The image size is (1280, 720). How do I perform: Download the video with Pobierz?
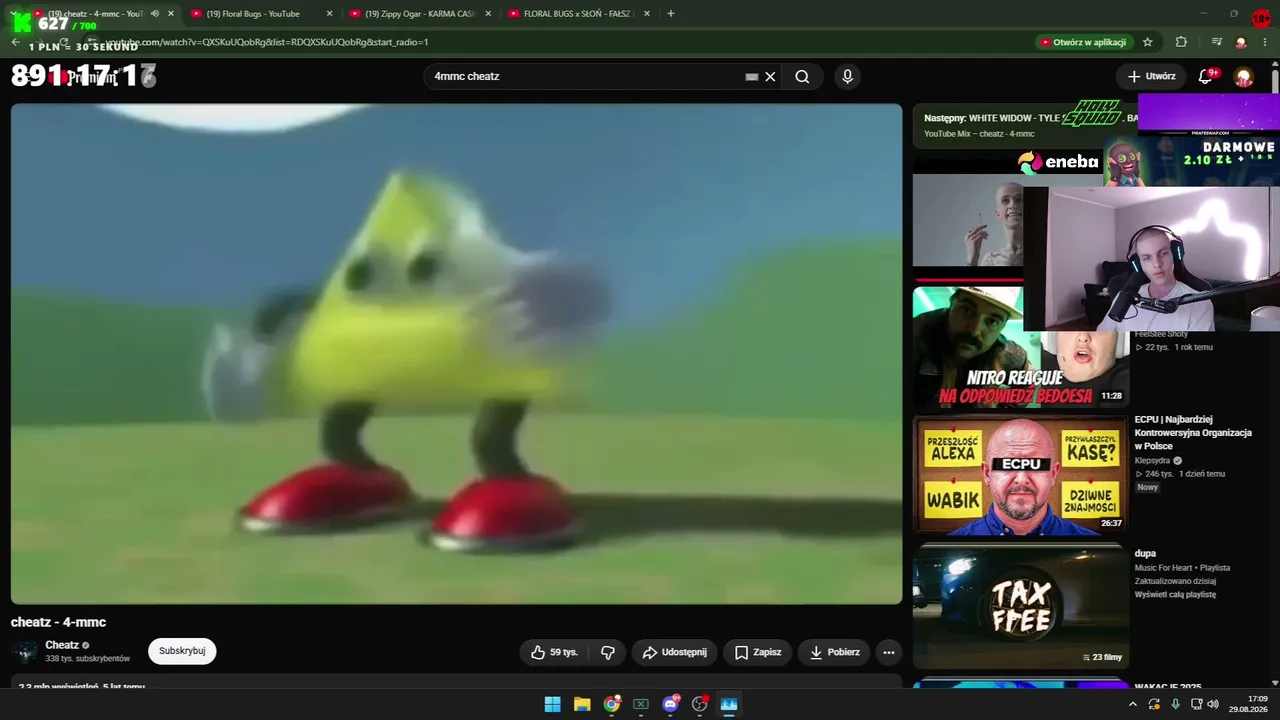pyautogui.click(x=834, y=652)
